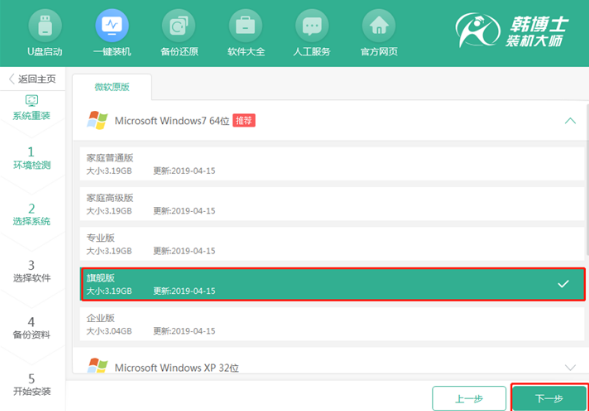This screenshot has width=589, height=411.
Task: Select the 家庭普通版 edition row
Action: 332,164
